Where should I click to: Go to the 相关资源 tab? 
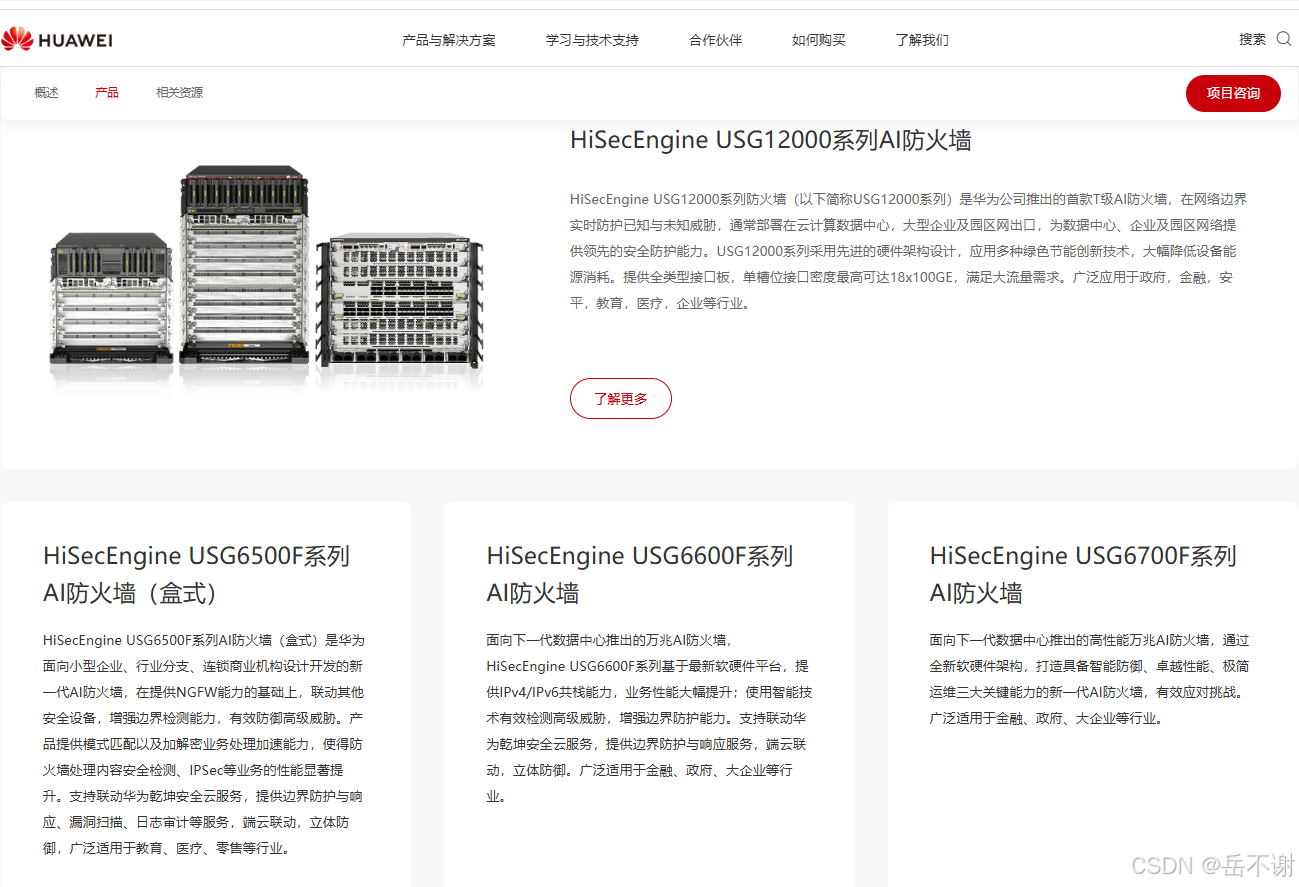(179, 93)
